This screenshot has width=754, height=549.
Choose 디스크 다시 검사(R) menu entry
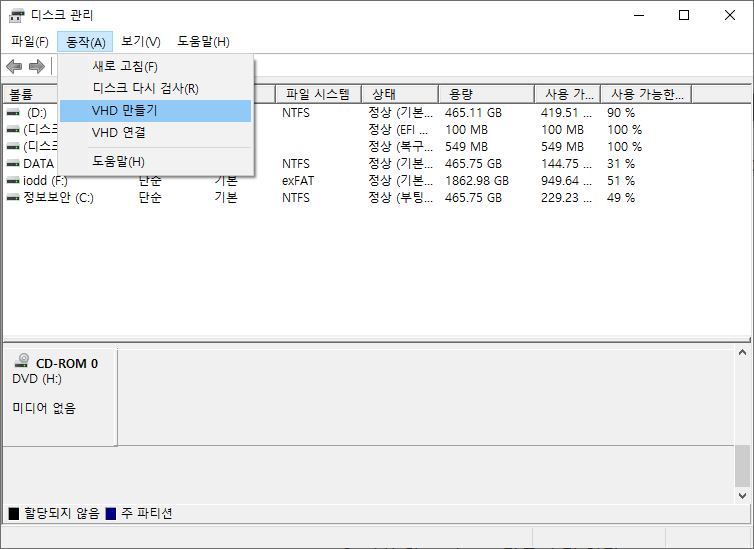tap(156, 88)
